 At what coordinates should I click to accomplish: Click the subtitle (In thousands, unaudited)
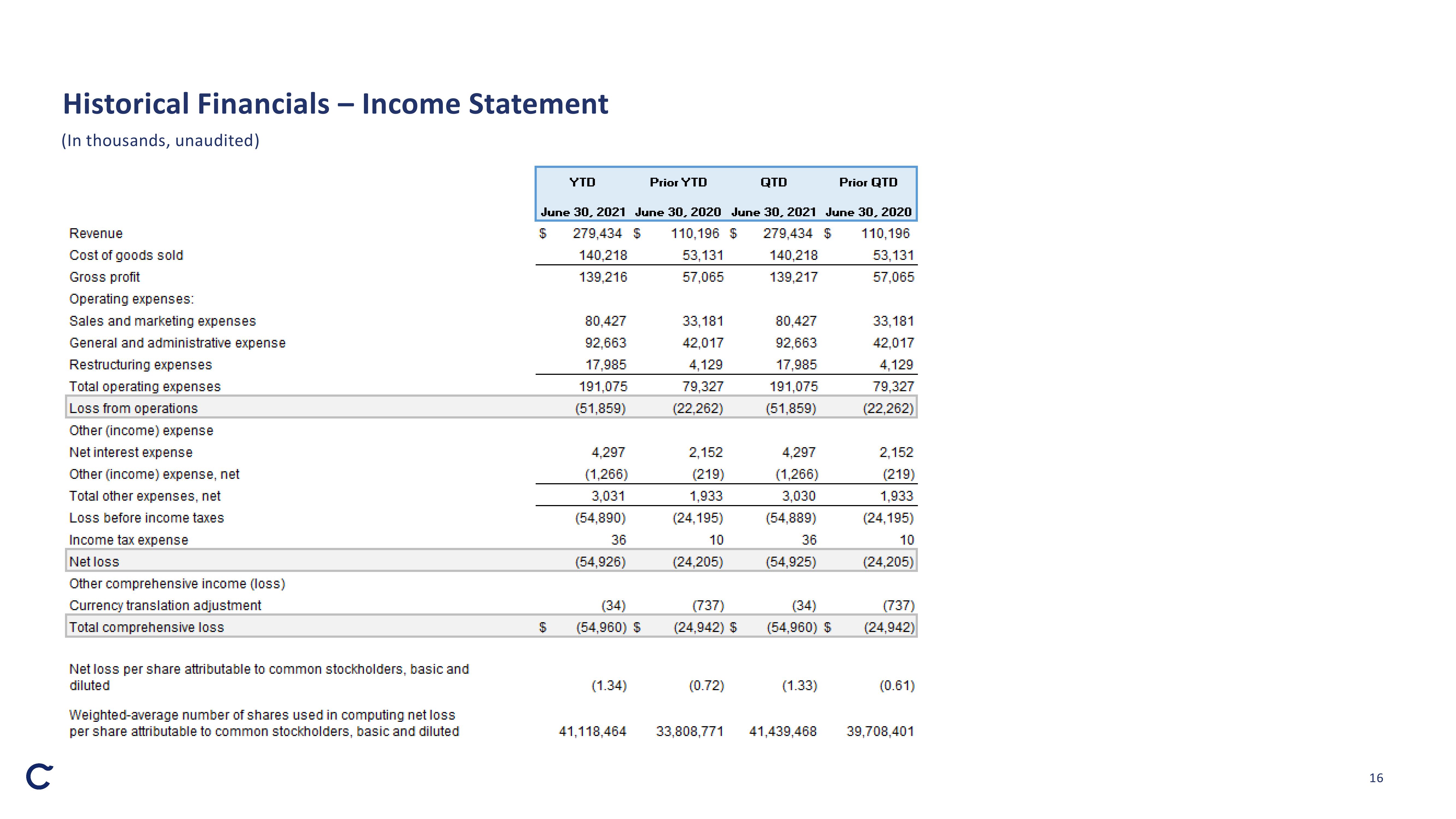161,141
